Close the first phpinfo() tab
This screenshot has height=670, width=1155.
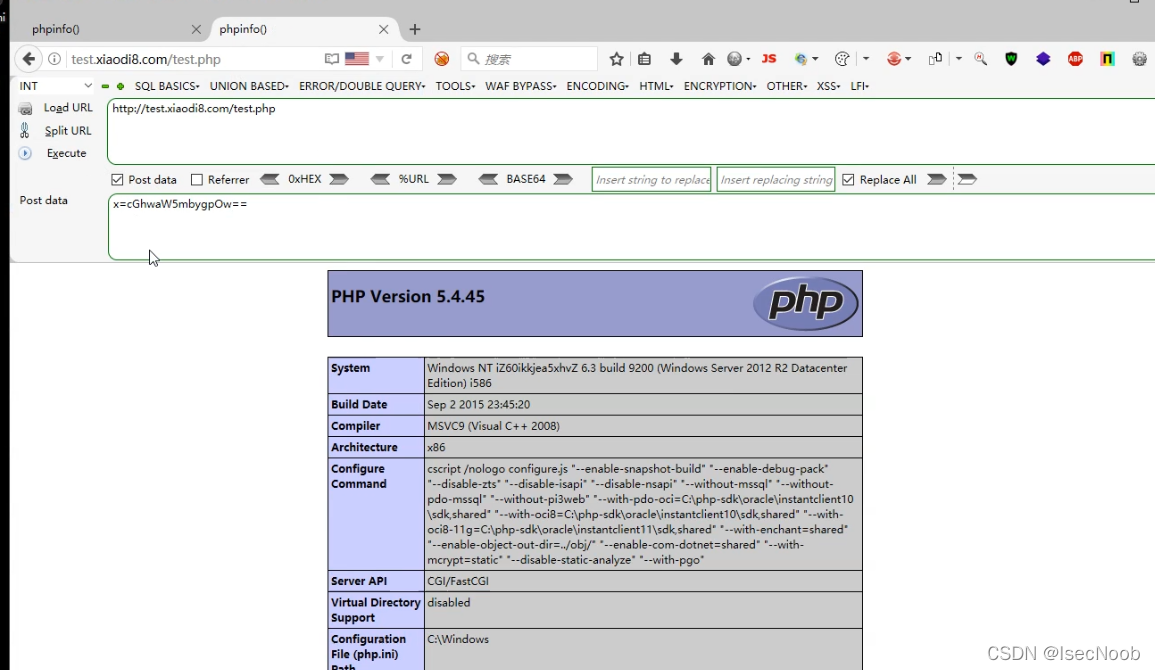(196, 29)
